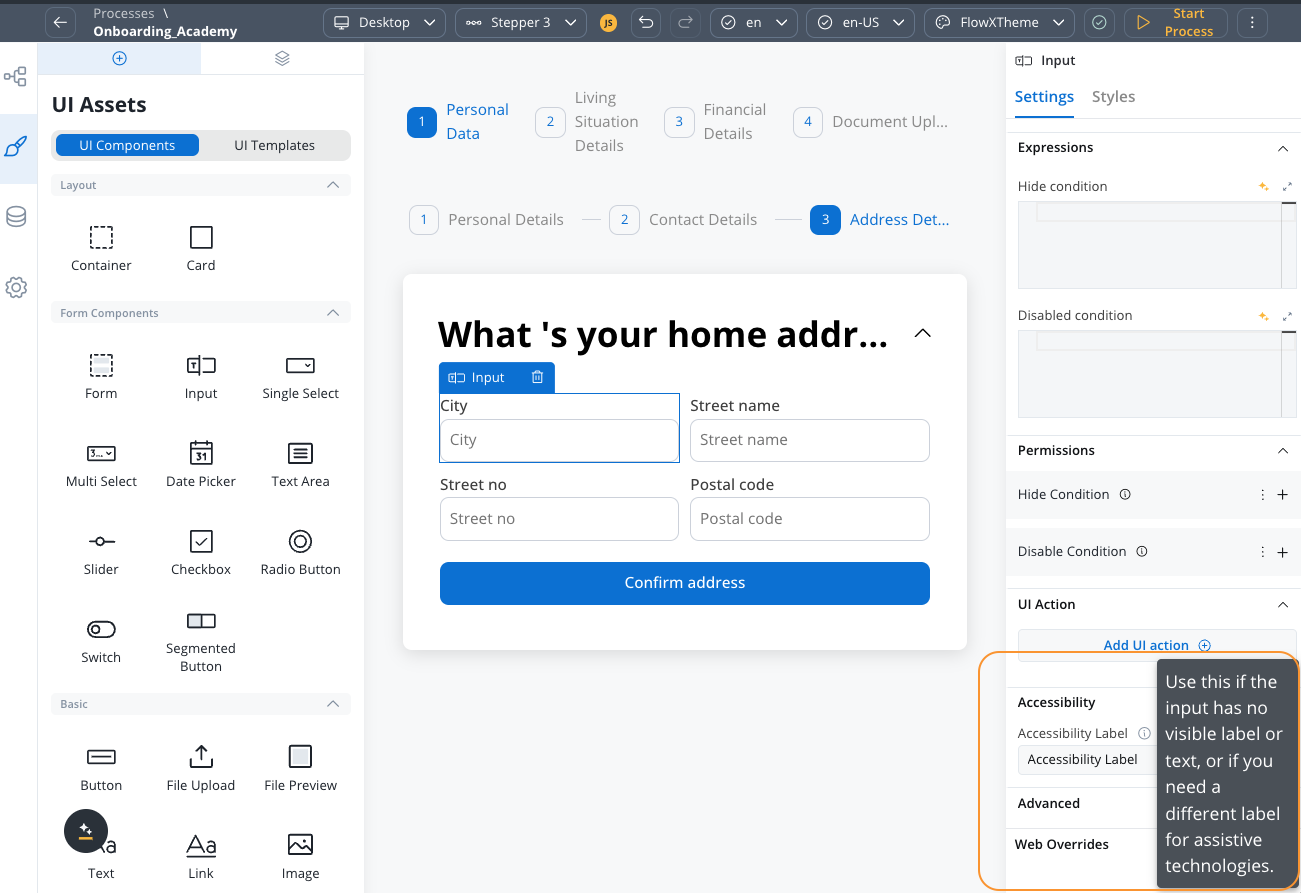Collapse the Layout section
Viewport: 1301px width, 893px height.
pos(333,185)
